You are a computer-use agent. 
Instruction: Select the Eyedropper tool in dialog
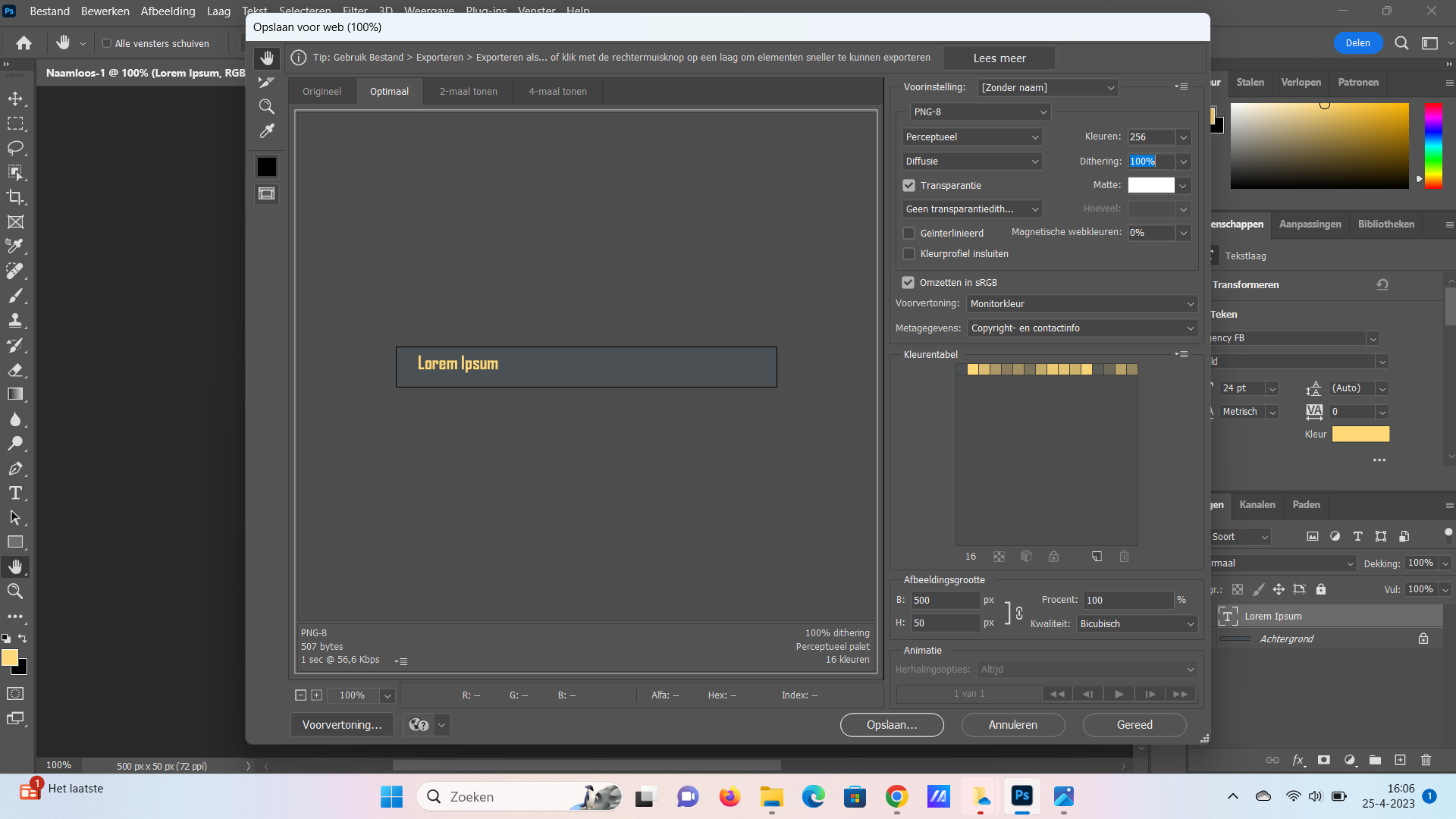[266, 131]
